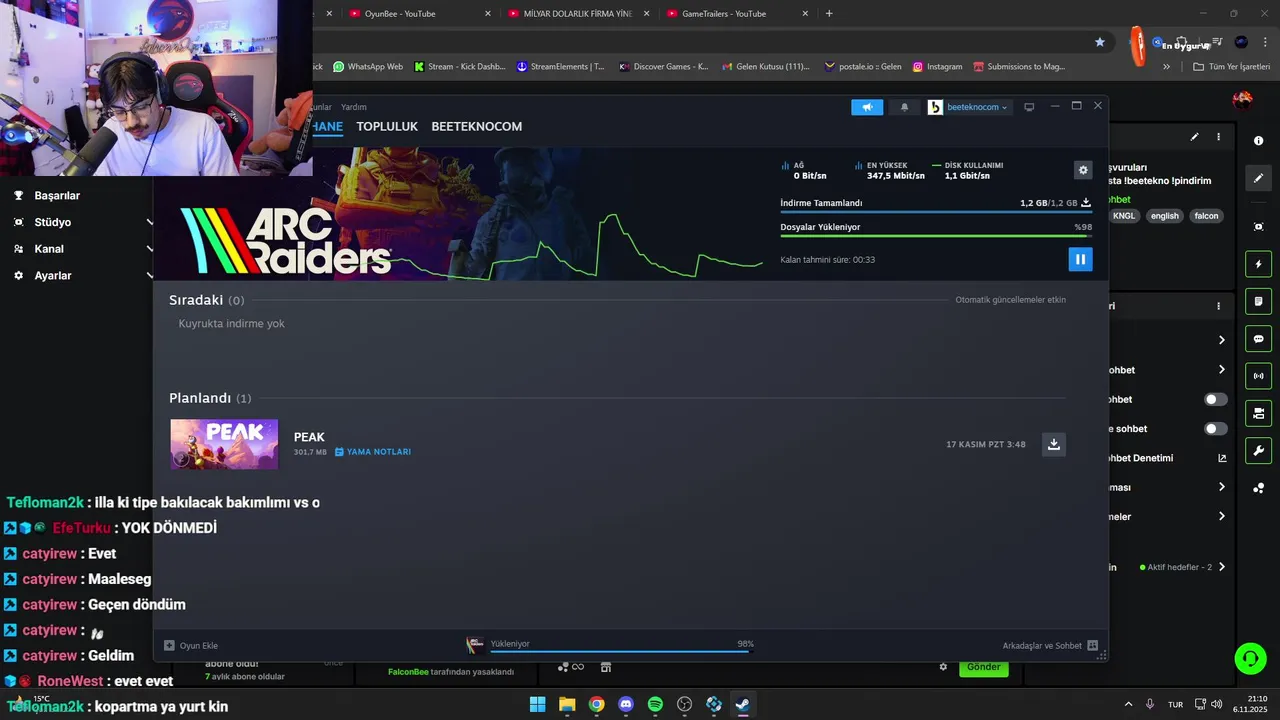Expand Kanal section in sidebar
The height and width of the screenshot is (720, 1280).
tap(82, 249)
